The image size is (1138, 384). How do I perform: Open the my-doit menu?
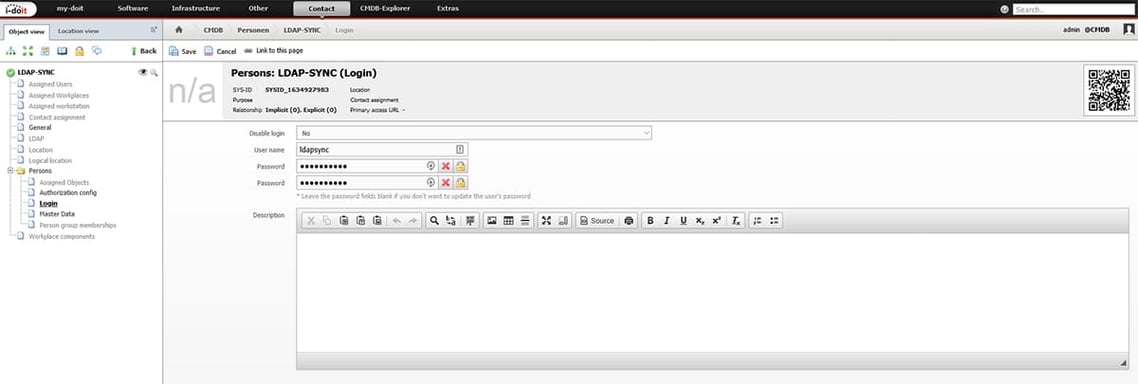click(71, 9)
